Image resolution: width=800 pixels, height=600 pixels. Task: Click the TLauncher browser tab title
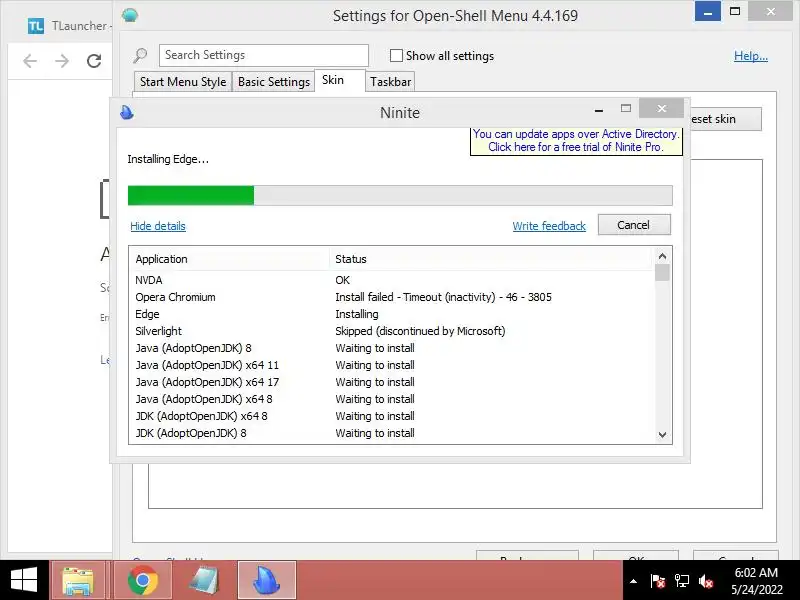coord(79,26)
